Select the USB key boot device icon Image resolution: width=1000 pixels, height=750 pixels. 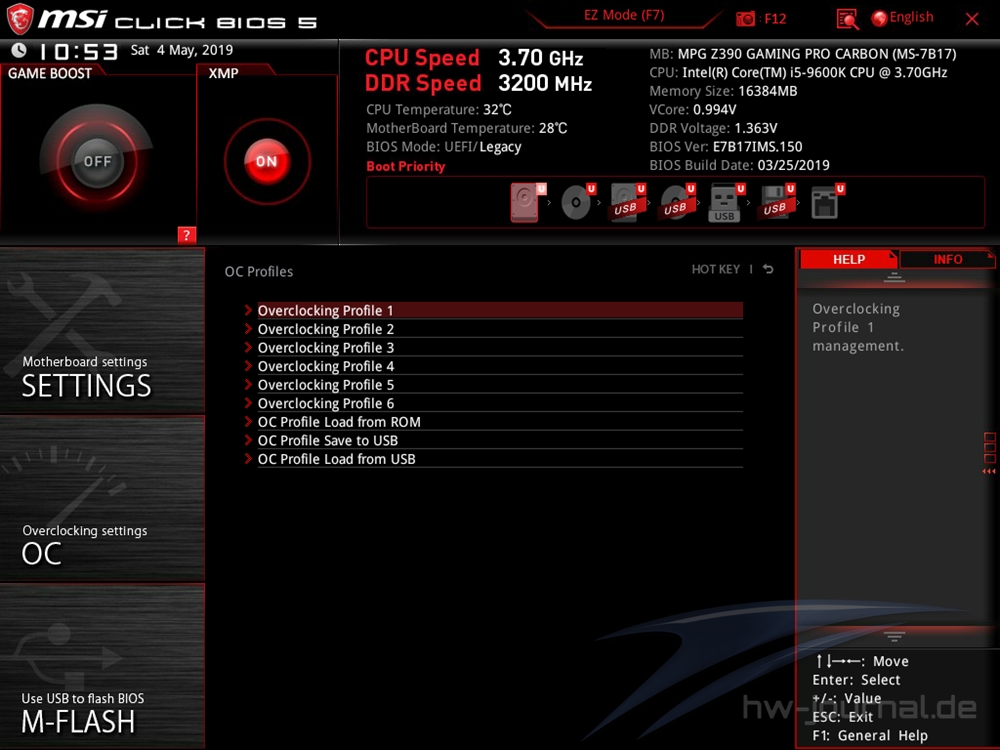click(x=726, y=202)
